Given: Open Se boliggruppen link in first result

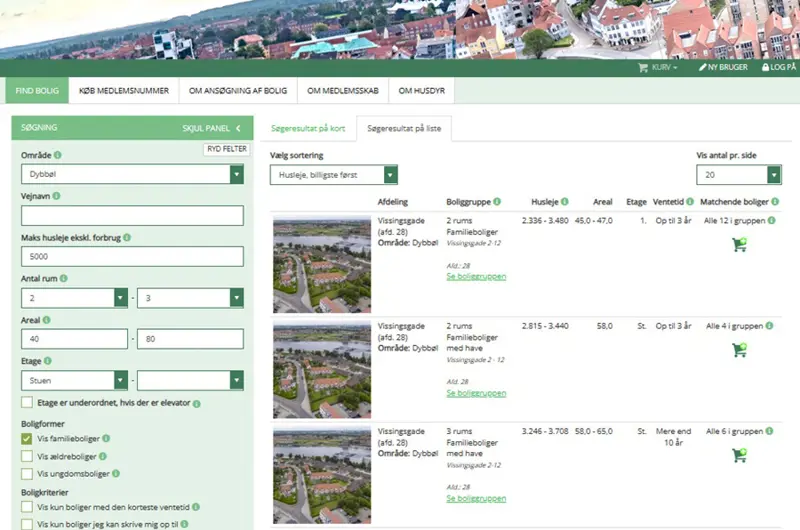Looking at the screenshot, I should (475, 277).
